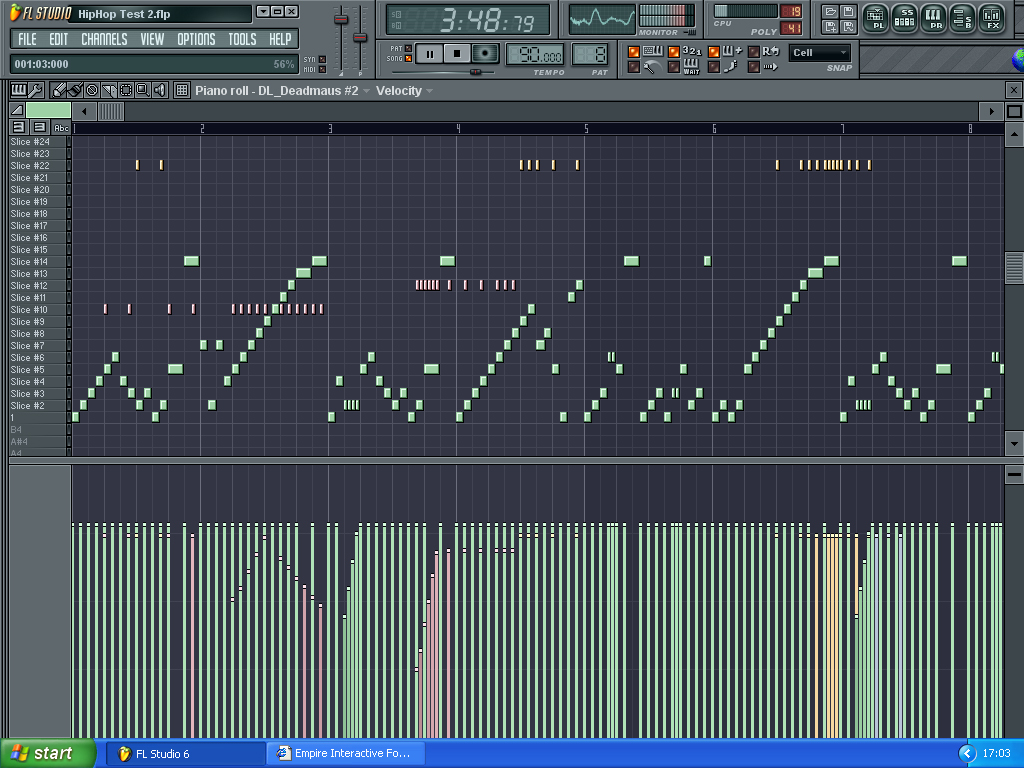
Task: Click the main volume slider knob
Action: (x=341, y=20)
